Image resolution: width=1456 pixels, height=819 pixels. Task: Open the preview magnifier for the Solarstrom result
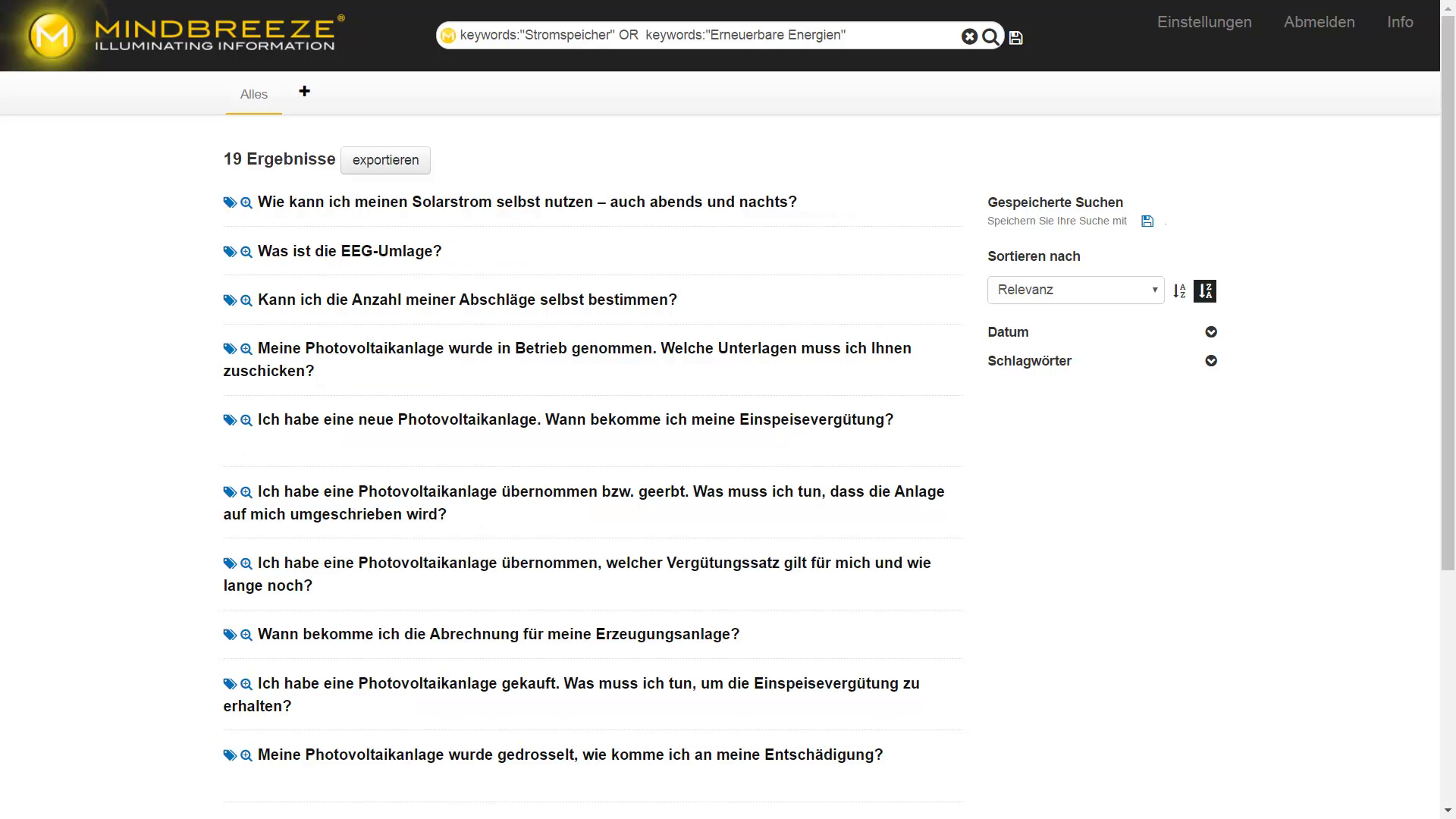click(x=246, y=202)
